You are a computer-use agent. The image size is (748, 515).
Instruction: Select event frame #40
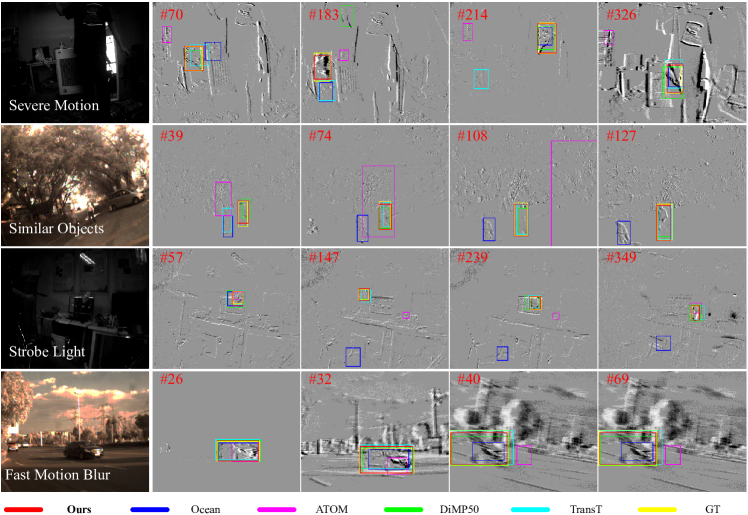pos(523,432)
